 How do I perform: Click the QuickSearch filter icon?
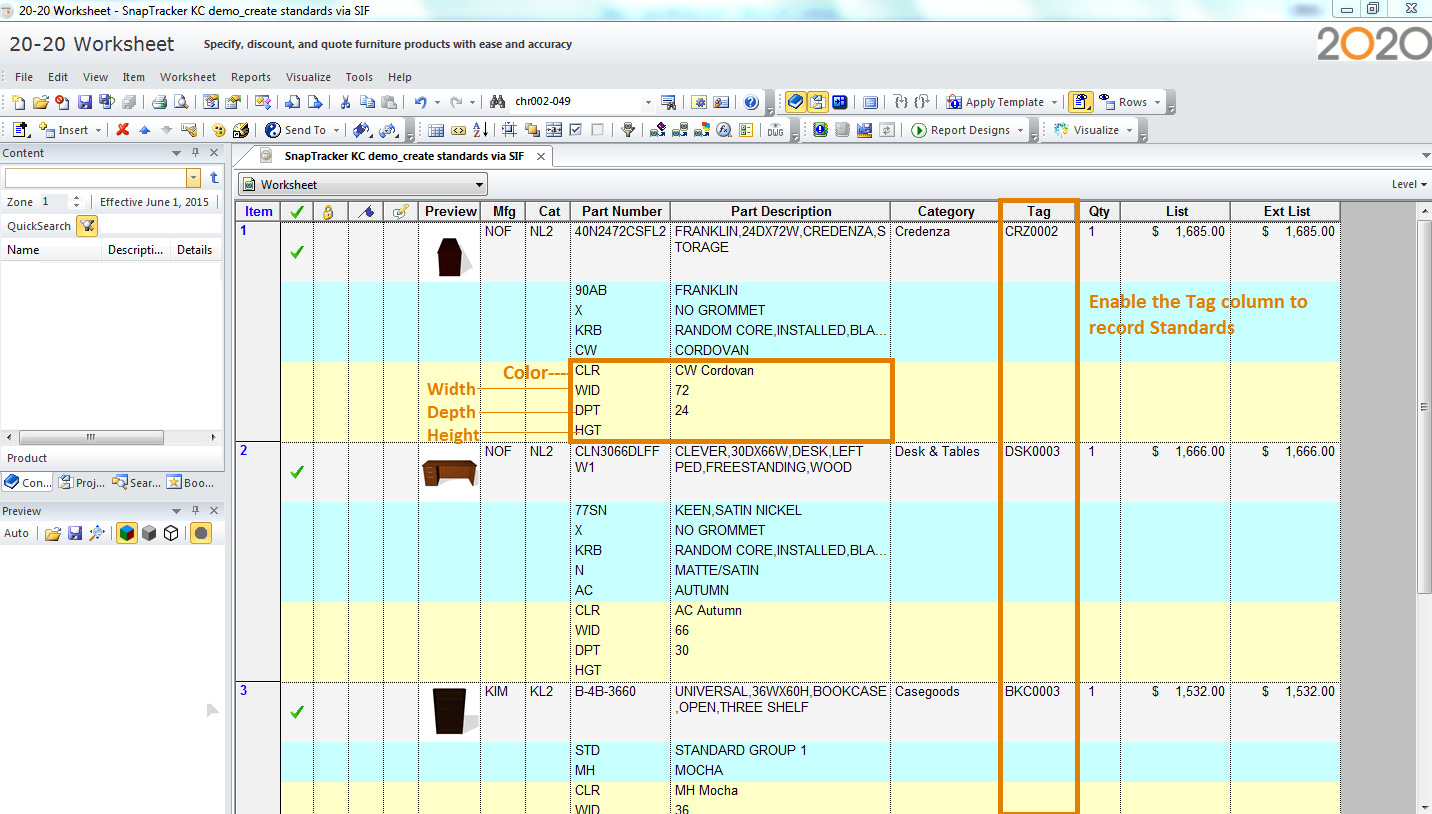87,226
